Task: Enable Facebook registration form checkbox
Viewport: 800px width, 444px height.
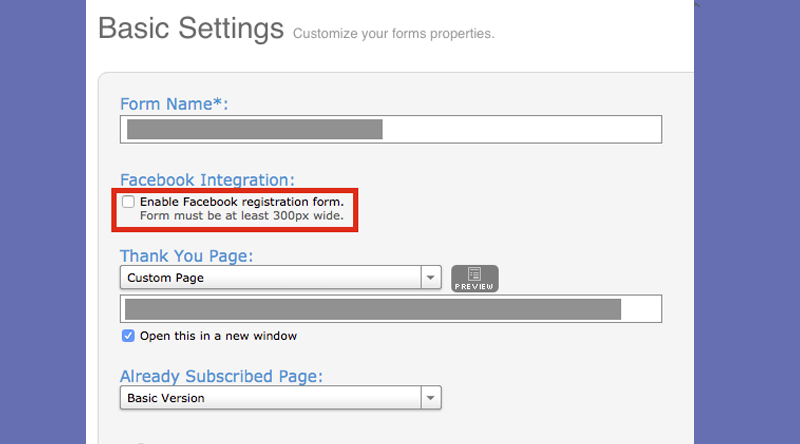Action: click(128, 202)
